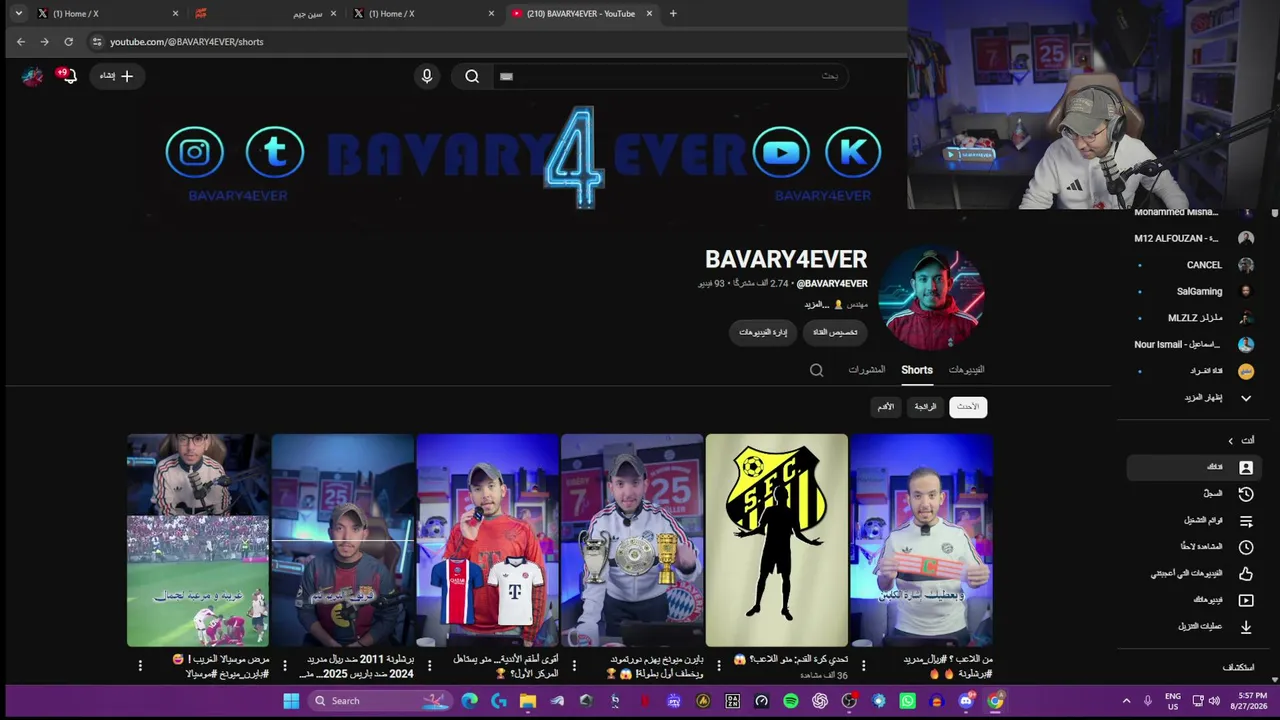The image size is (1280, 720).
Task: Search within channel using magnifier icon
Action: click(x=817, y=370)
